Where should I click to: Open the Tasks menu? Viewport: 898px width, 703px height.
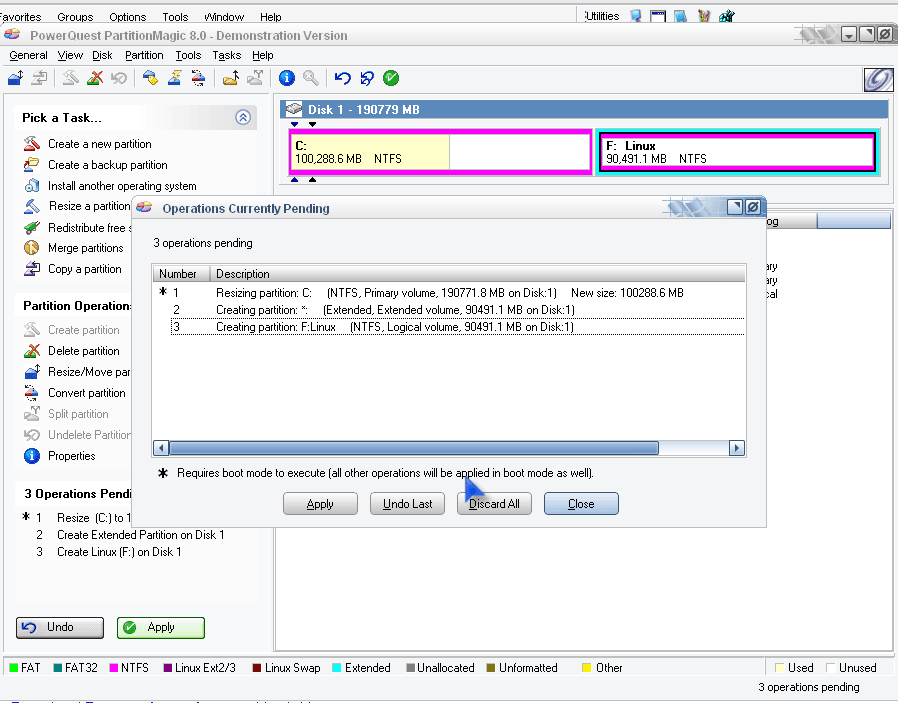pos(227,56)
